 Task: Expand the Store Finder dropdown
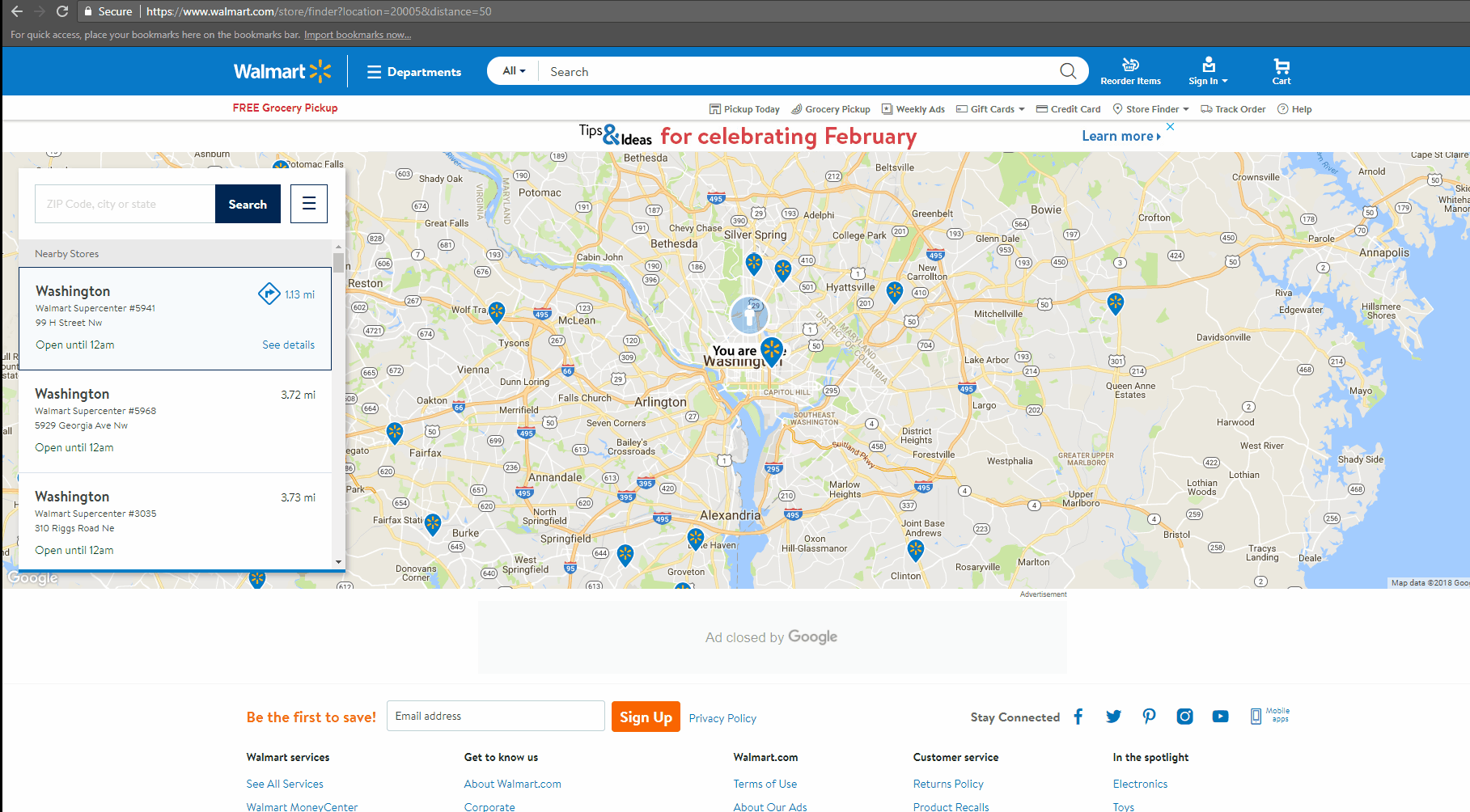(1150, 109)
